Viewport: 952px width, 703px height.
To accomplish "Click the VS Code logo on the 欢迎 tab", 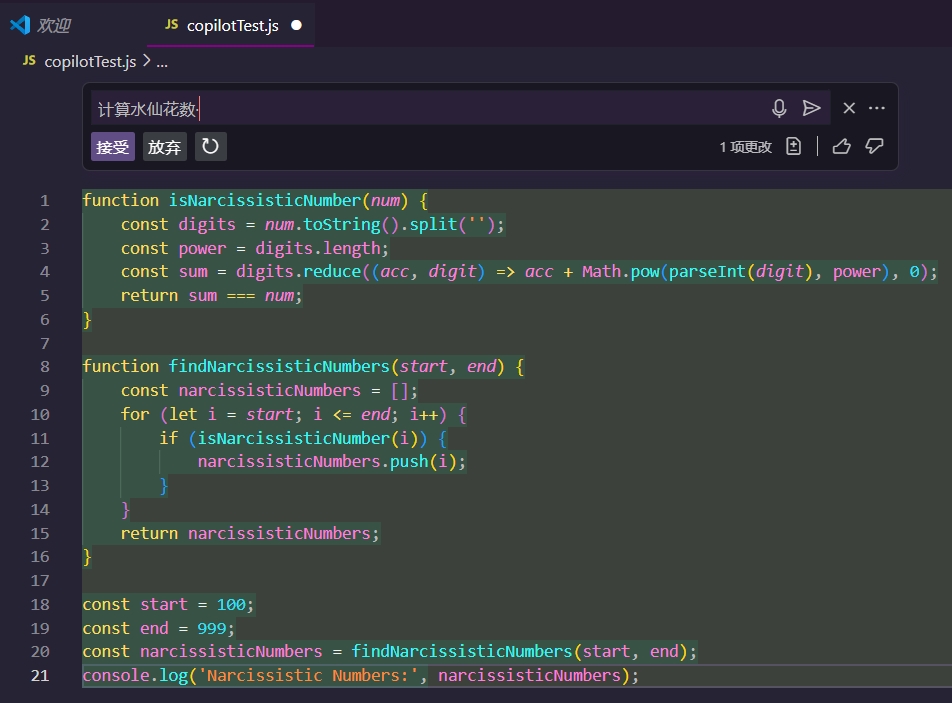I will click(19, 25).
